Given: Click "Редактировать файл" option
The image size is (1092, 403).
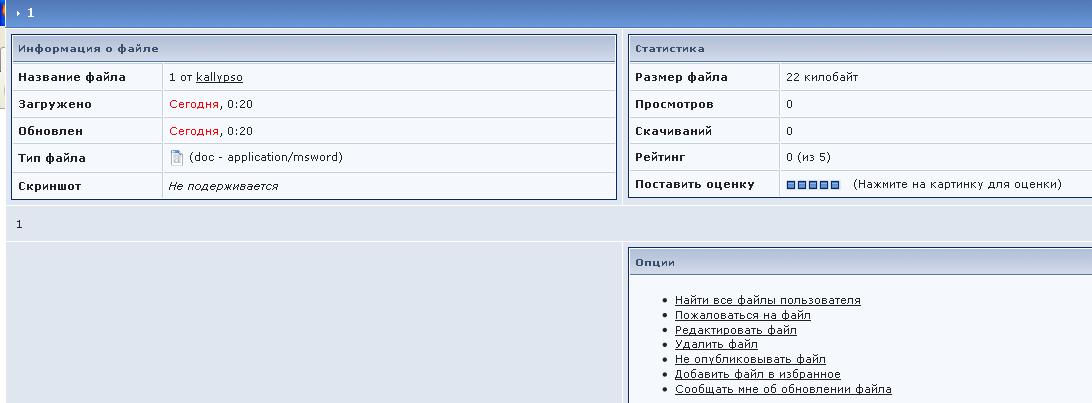Looking at the screenshot, I should [x=735, y=330].
